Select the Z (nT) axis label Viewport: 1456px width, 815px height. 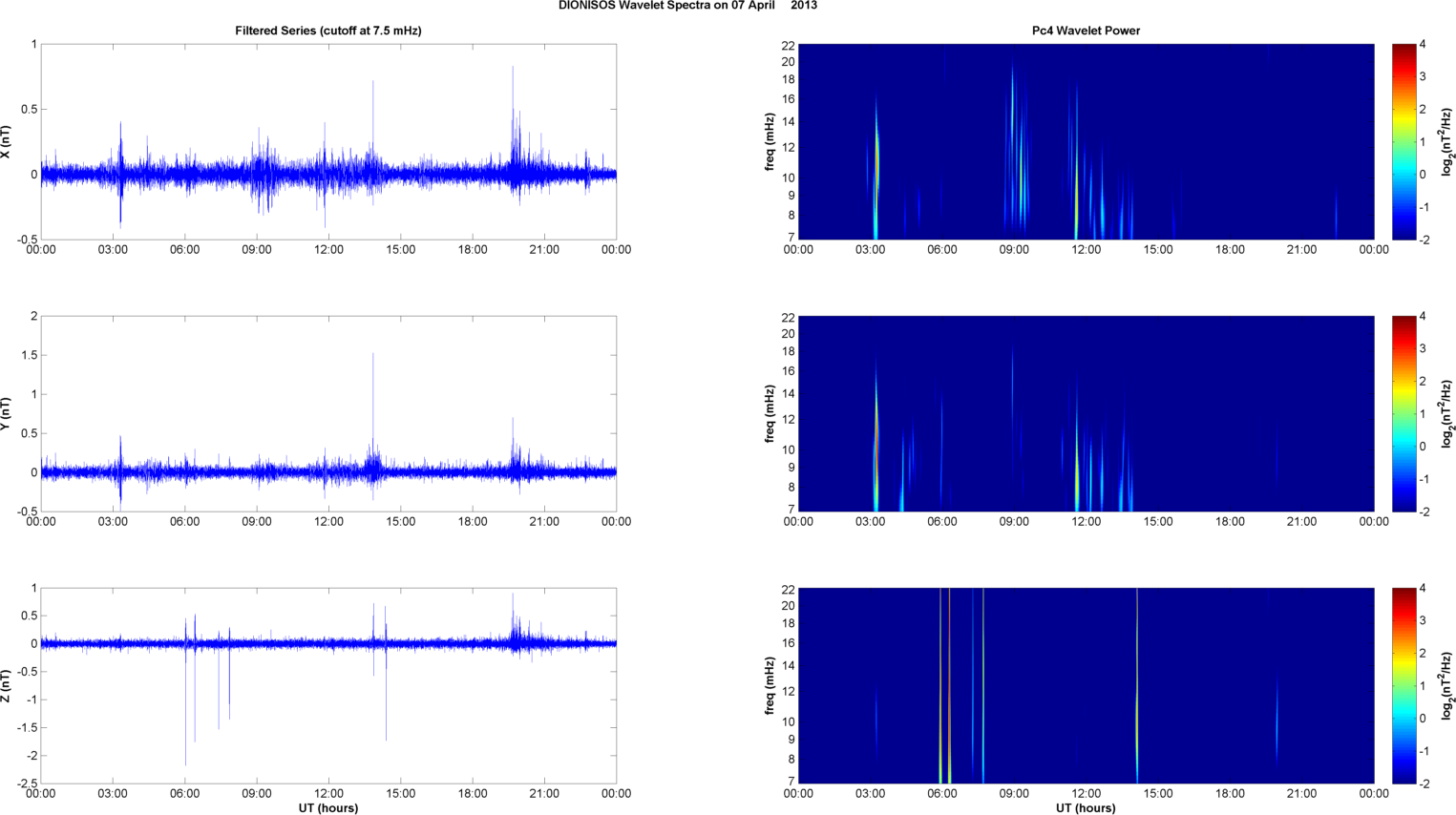tap(8, 686)
